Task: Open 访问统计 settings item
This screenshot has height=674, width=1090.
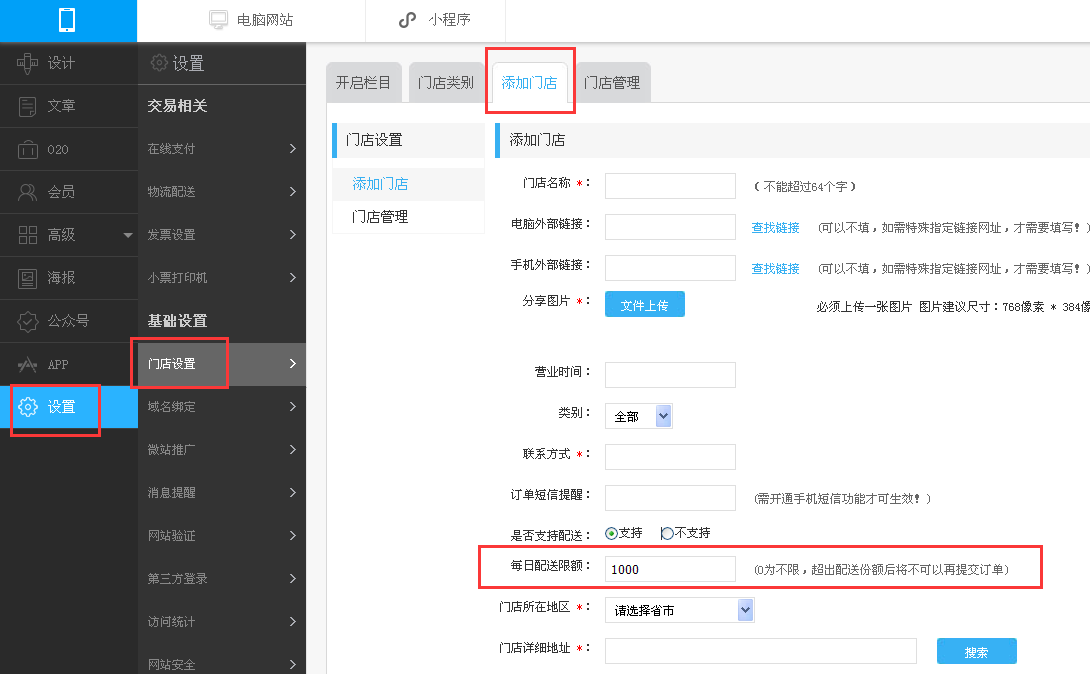Action: 222,622
